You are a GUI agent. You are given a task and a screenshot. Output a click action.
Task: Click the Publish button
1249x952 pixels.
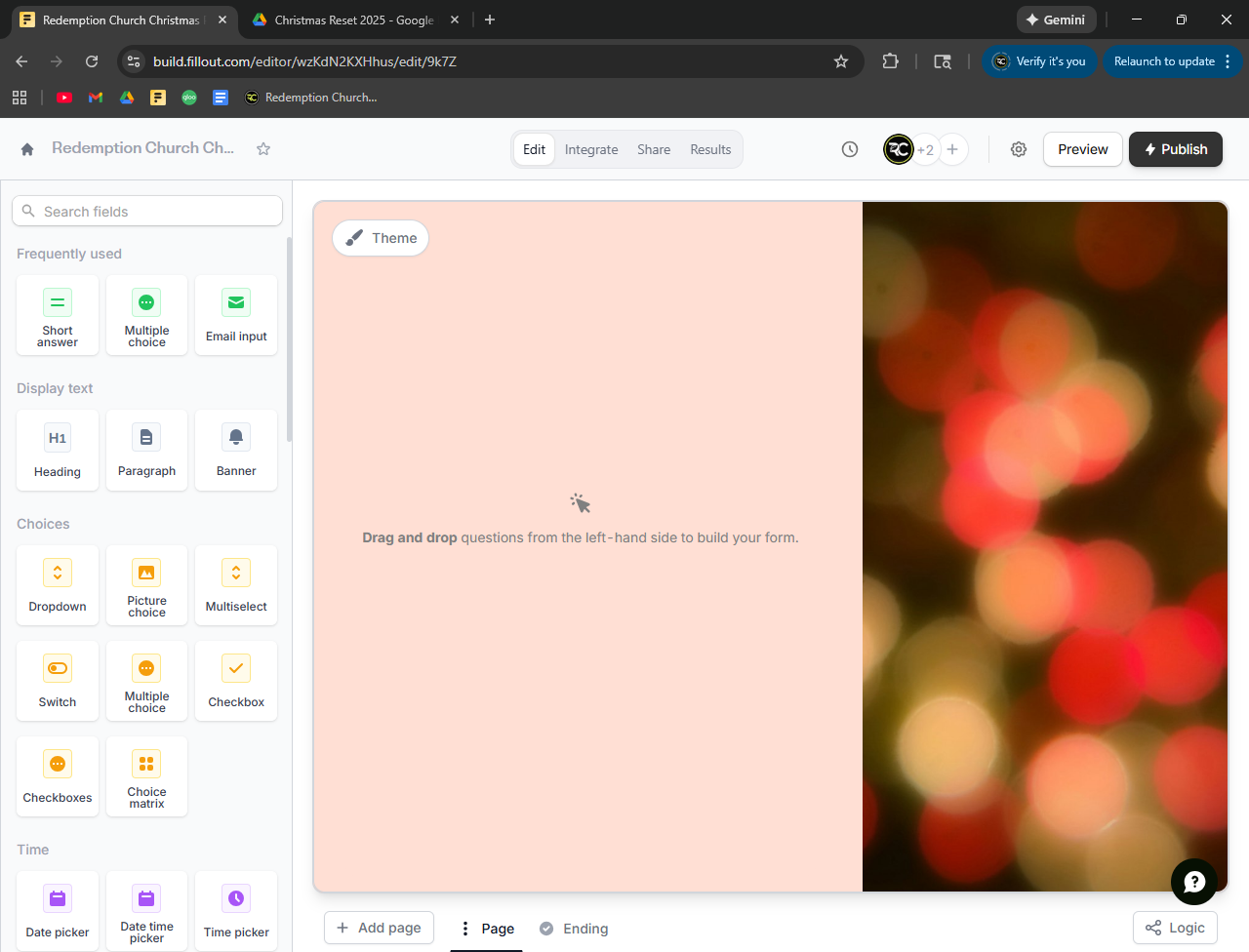[x=1175, y=149]
